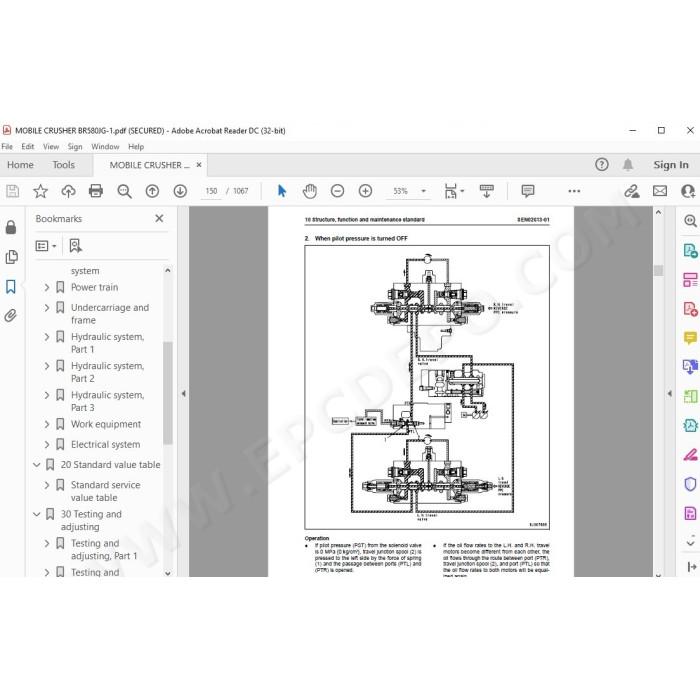The width and height of the screenshot is (700, 700).
Task: Go to previous page arrow
Action: pyautogui.click(x=152, y=191)
